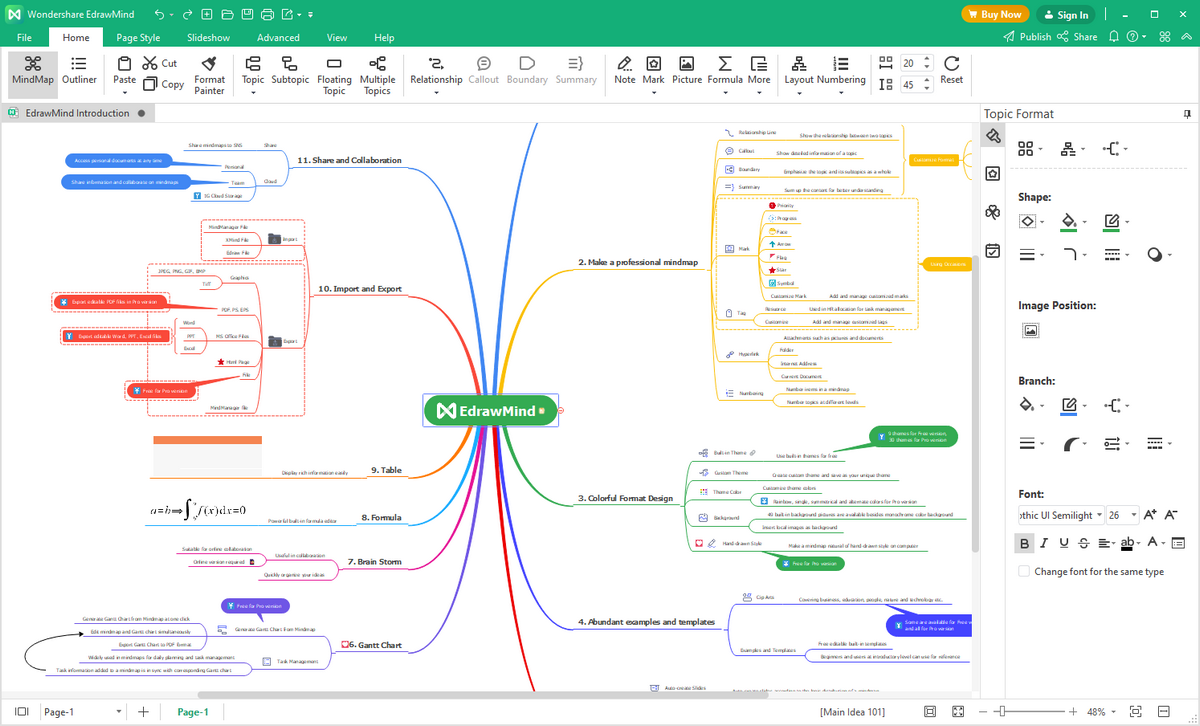Screen dimensions: 1200x726
Task: Open the Page-1 selector dropdown
Action: (120, 712)
